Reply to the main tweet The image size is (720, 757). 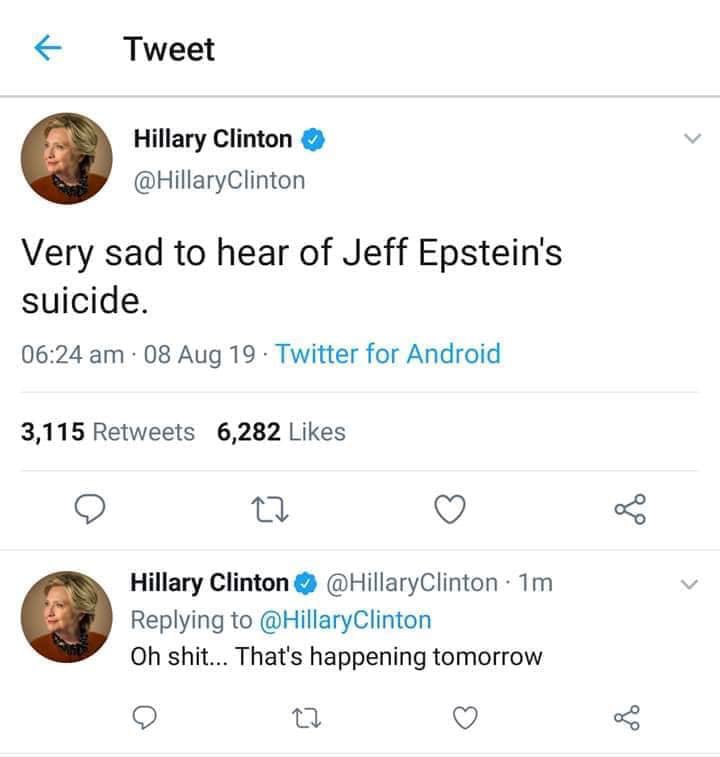pyautogui.click(x=92, y=510)
